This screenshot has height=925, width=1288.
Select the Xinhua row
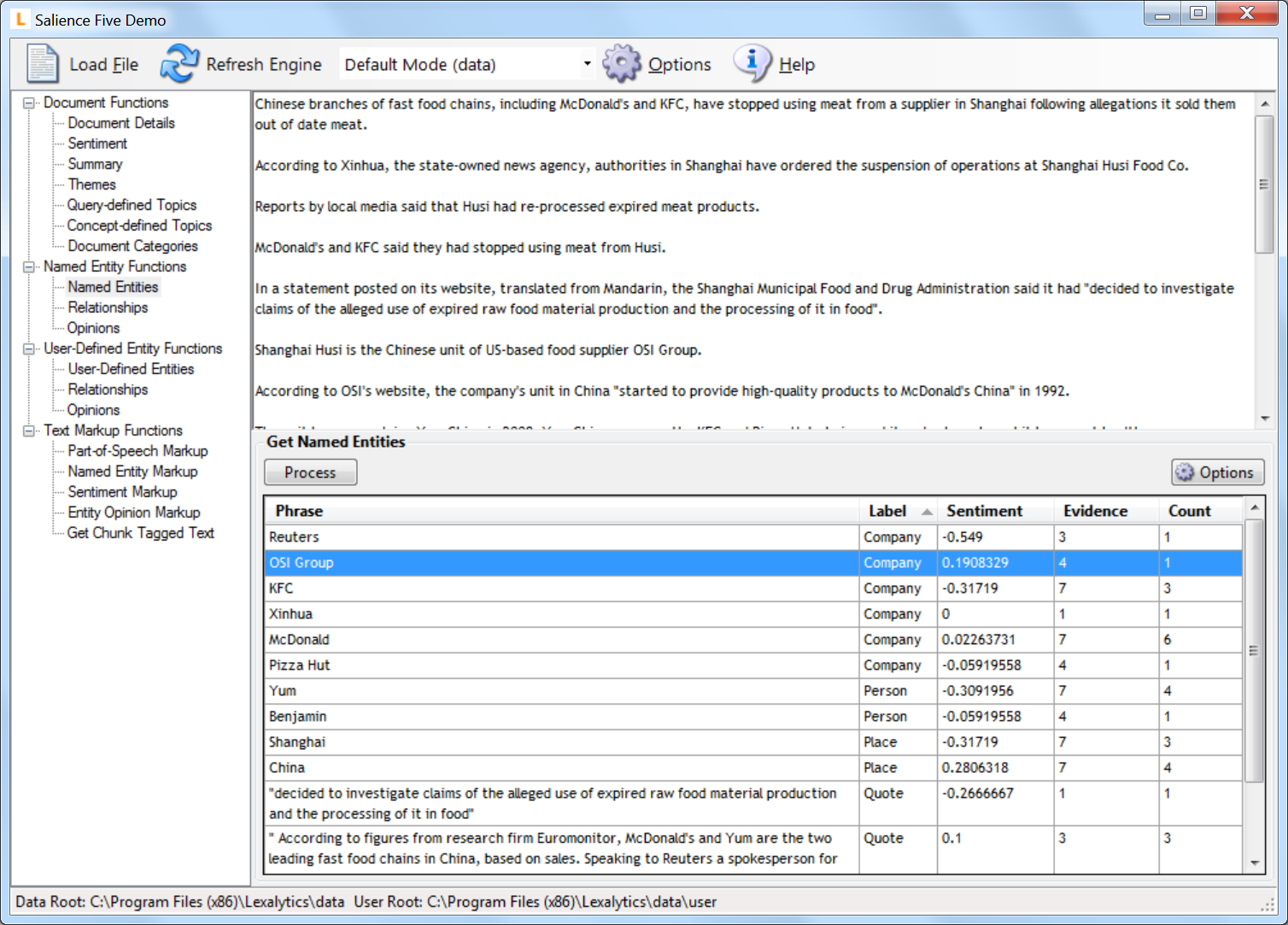(x=753, y=614)
